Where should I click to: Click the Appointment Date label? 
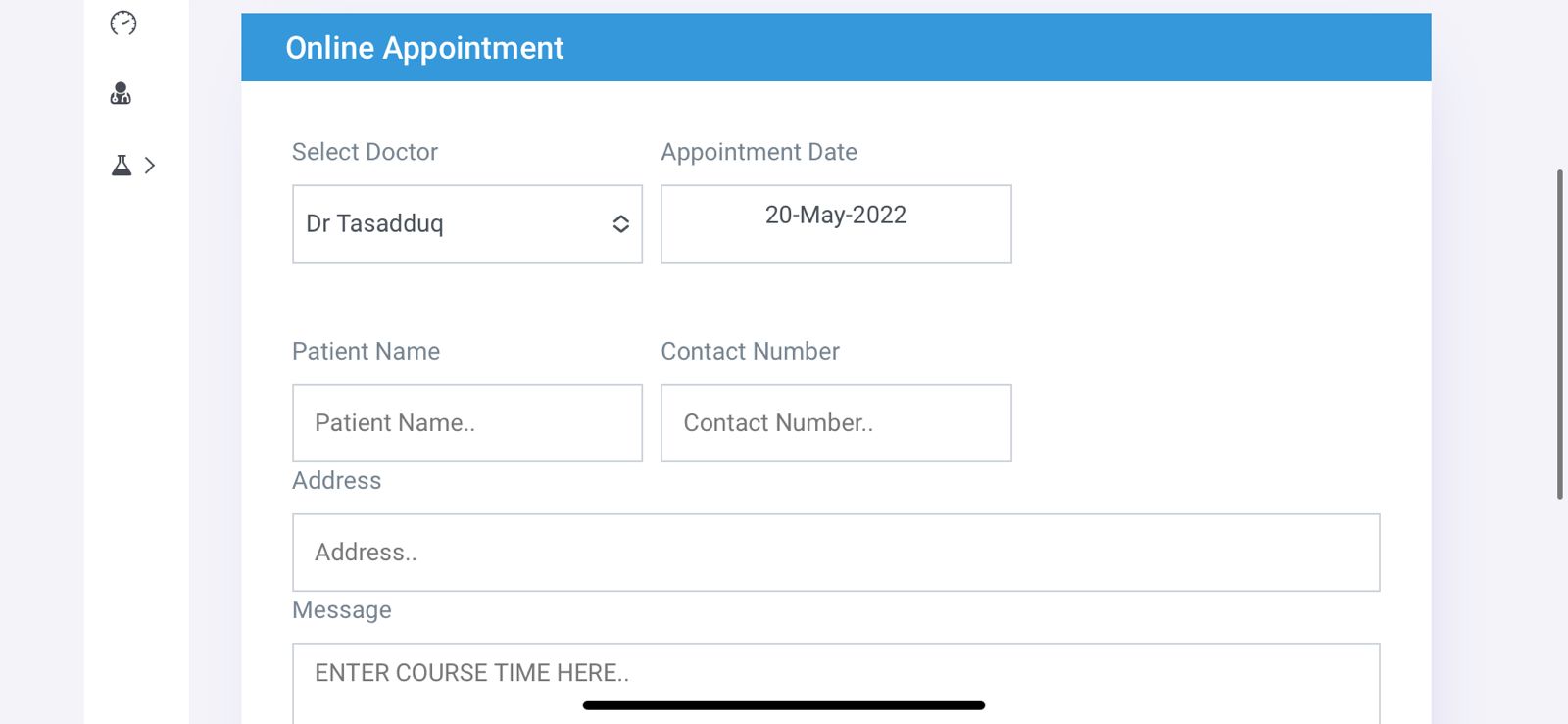tap(759, 152)
